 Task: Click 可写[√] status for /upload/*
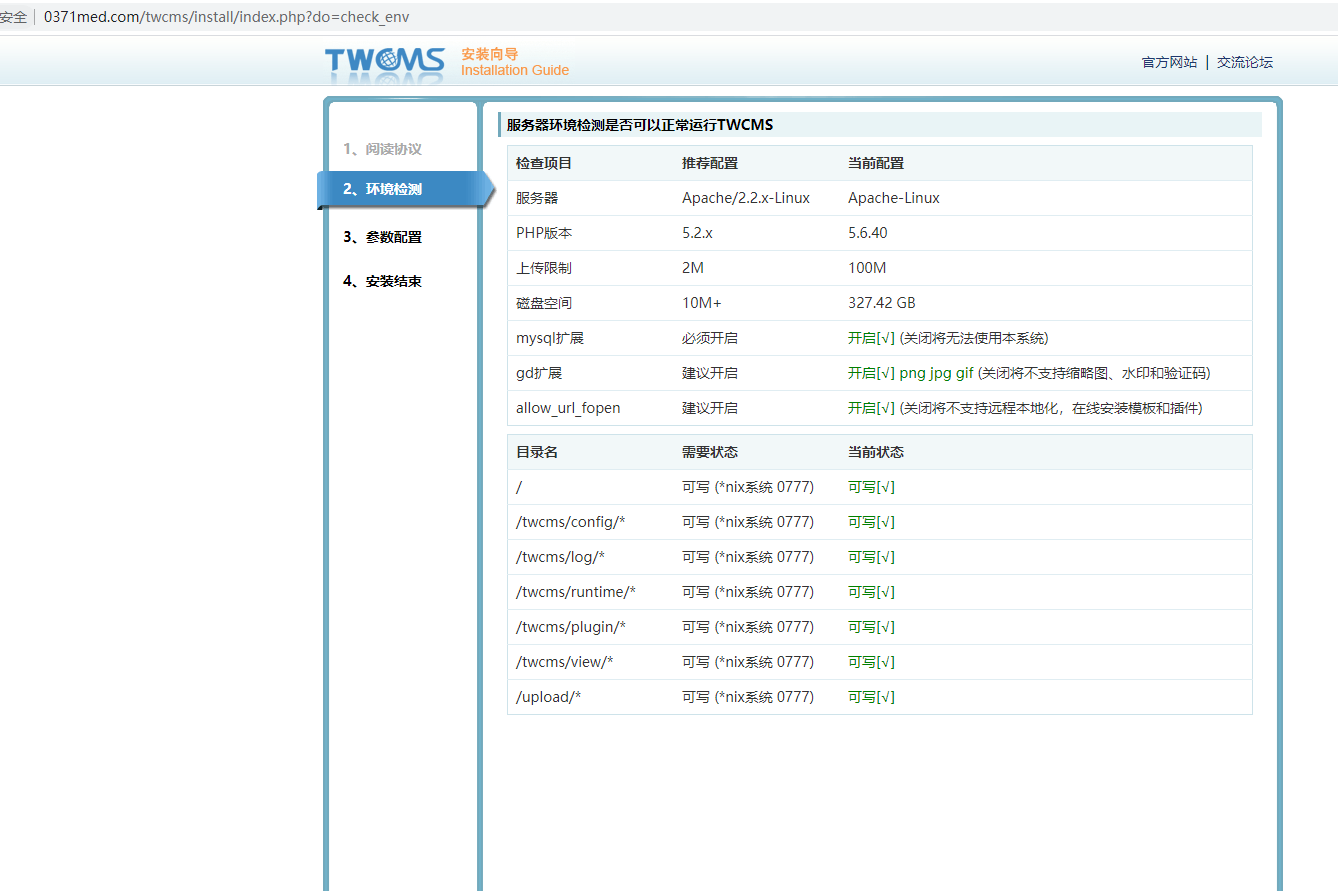click(x=871, y=697)
